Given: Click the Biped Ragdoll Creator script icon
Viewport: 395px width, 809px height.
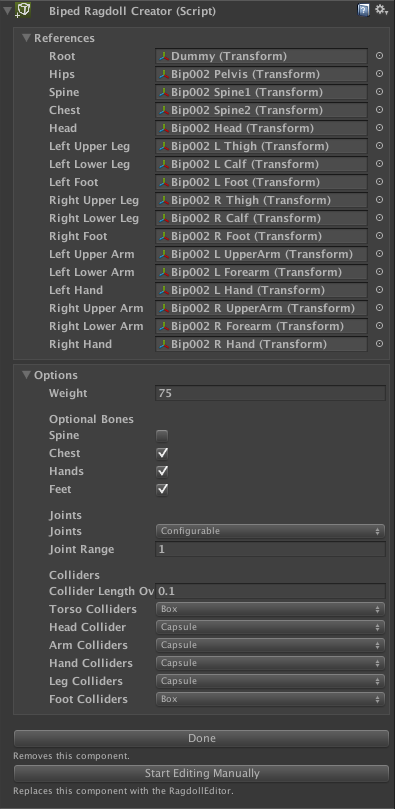Looking at the screenshot, I should pyautogui.click(x=23, y=10).
